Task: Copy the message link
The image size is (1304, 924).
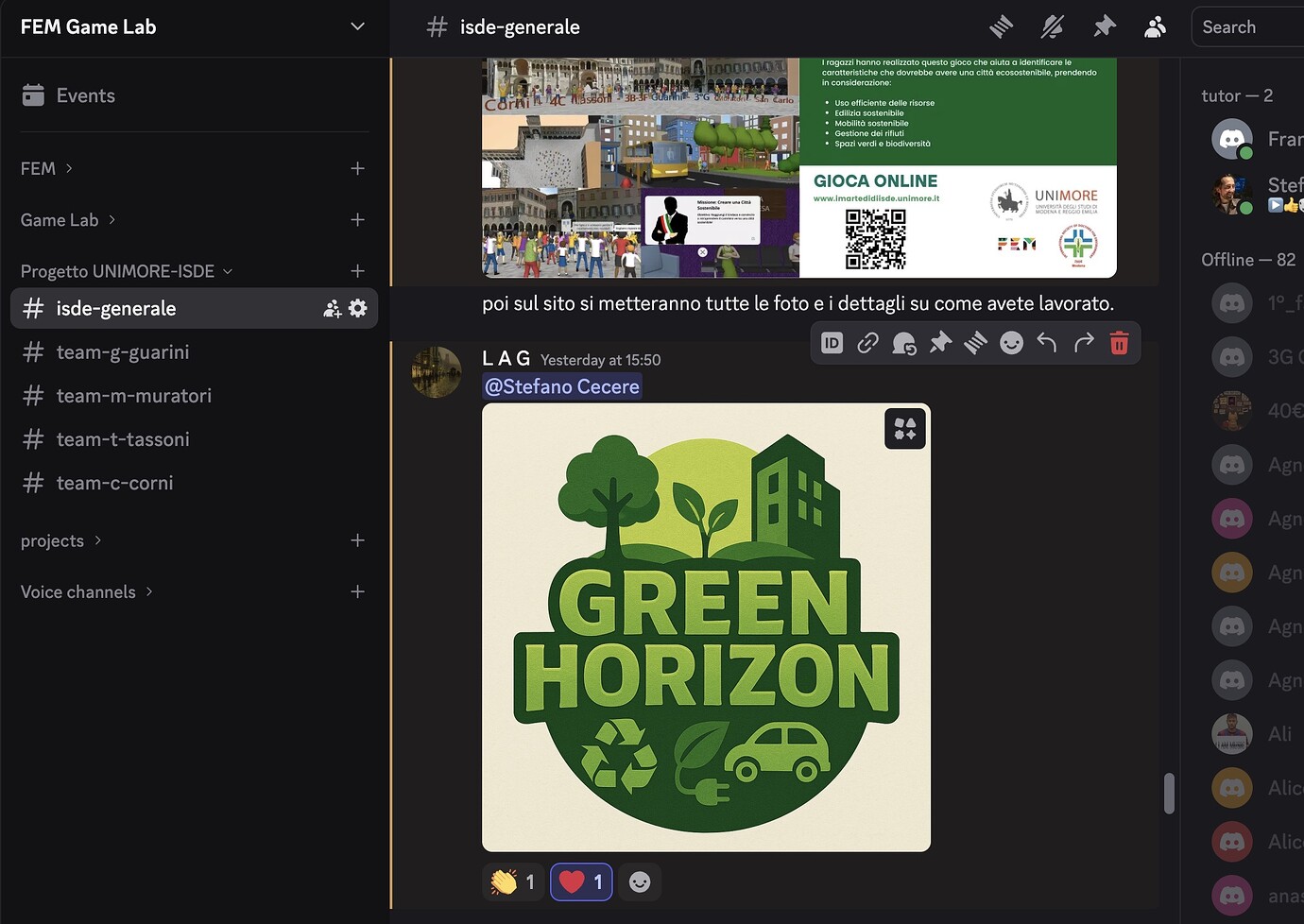Action: point(867,343)
